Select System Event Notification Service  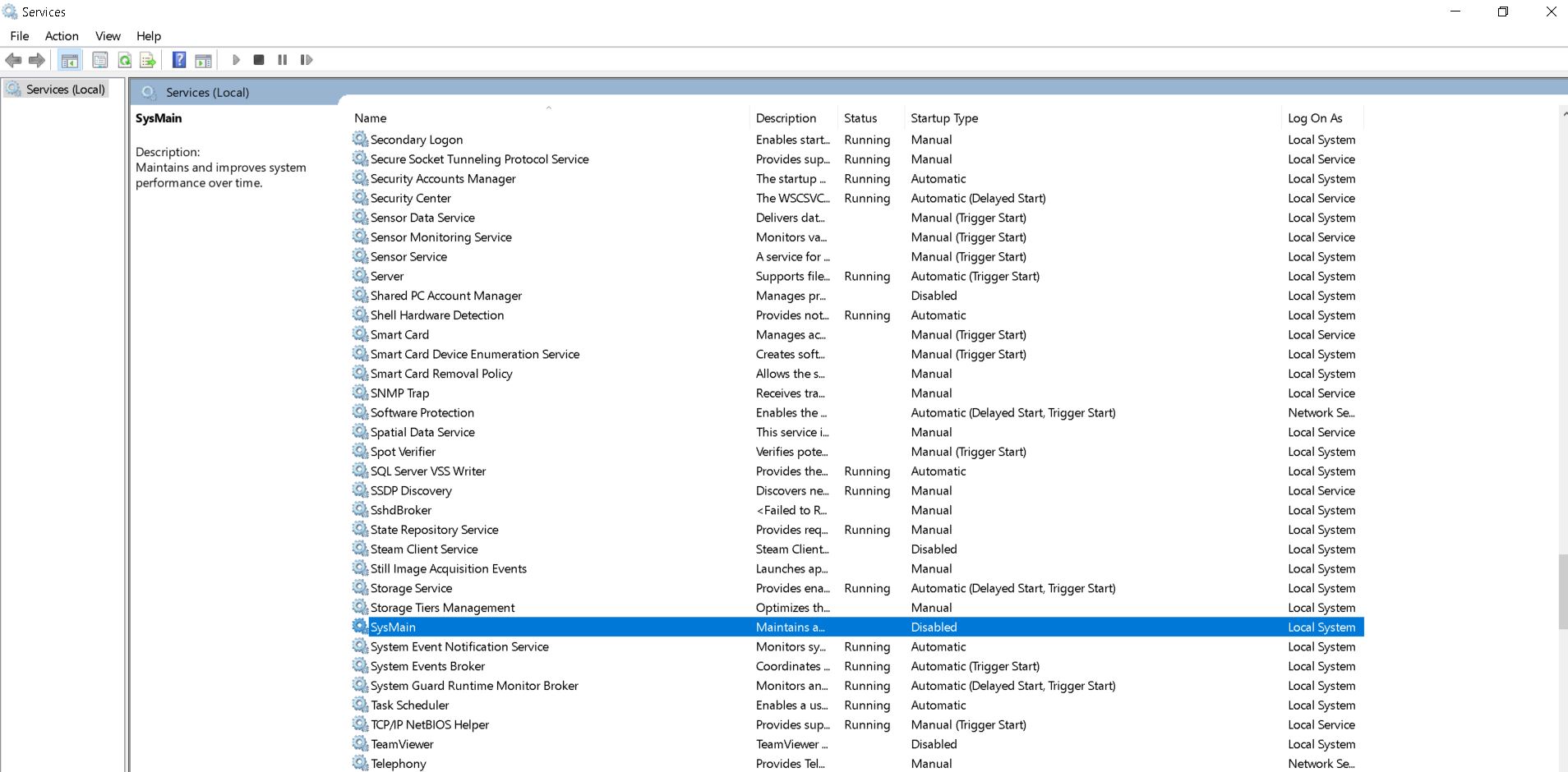click(857, 647)
